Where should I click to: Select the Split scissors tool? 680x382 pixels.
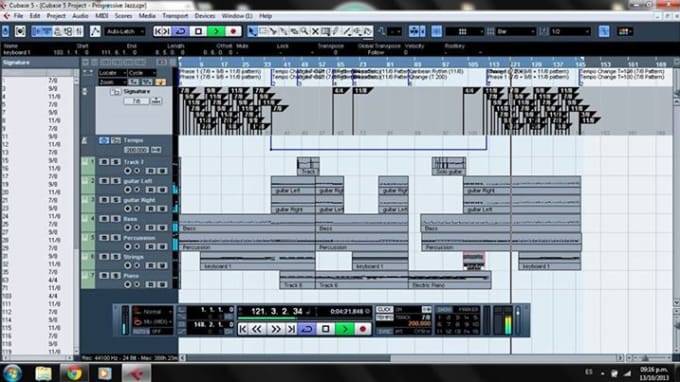click(273, 31)
